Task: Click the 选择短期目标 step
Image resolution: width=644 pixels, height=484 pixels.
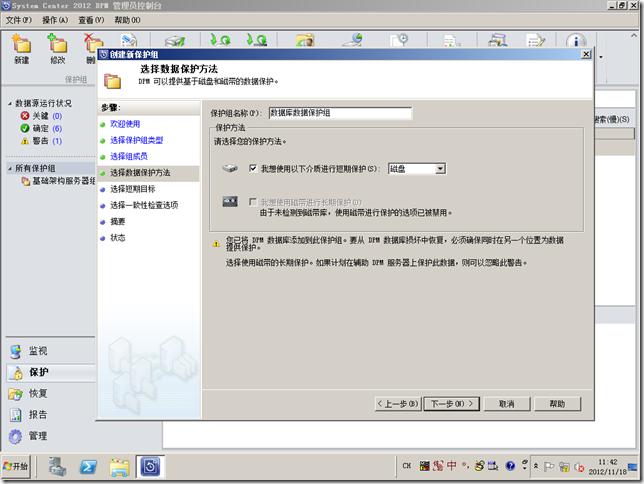Action: [133, 189]
